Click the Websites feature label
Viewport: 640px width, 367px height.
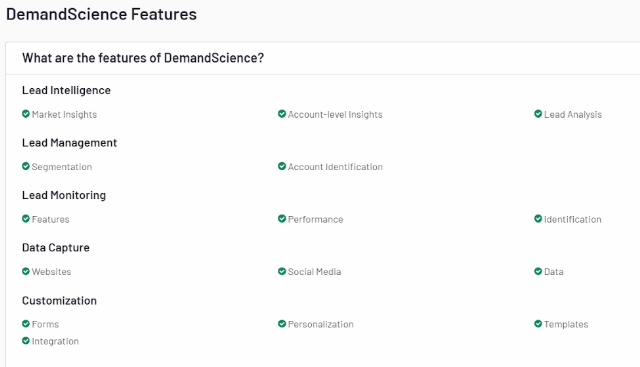pos(51,272)
